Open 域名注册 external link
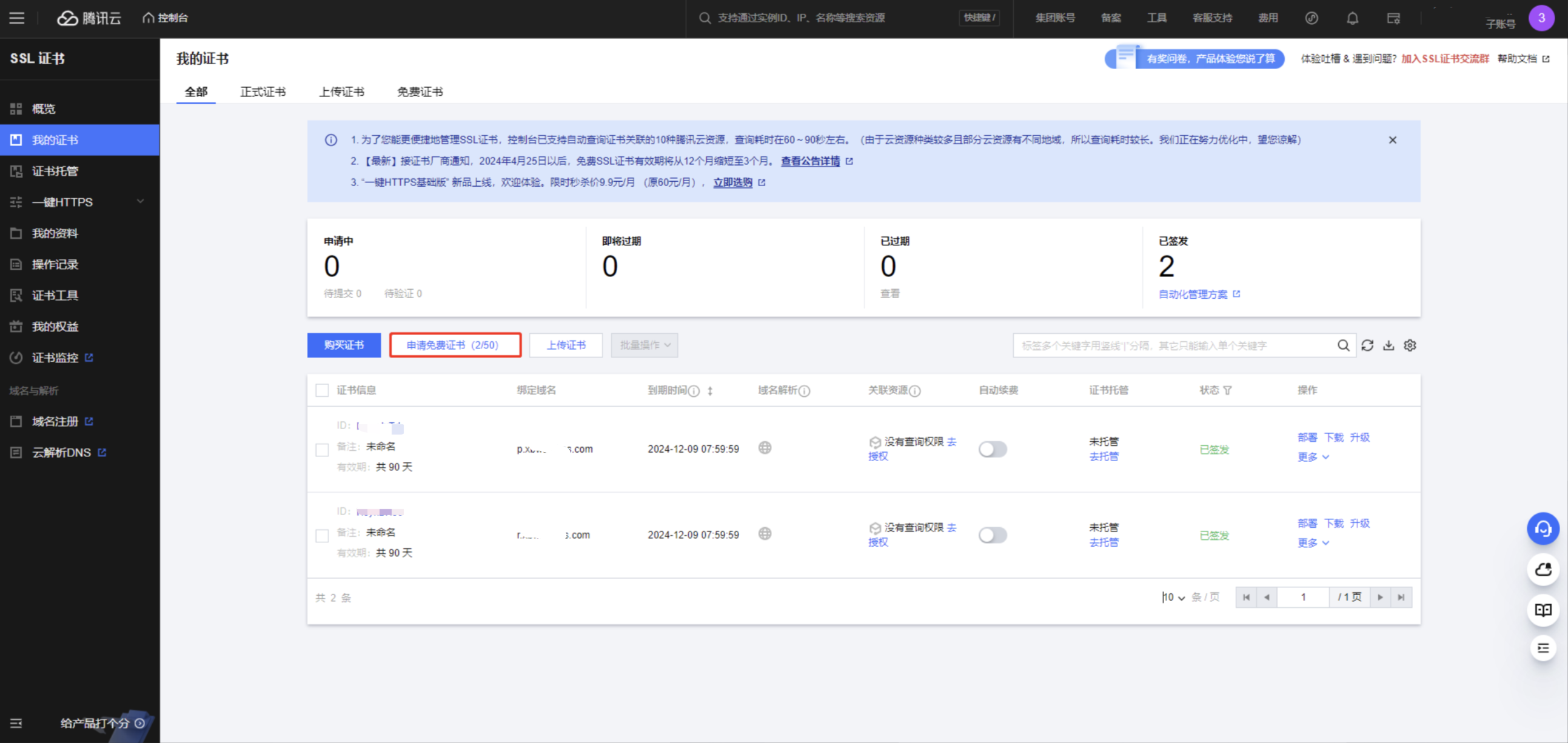1568x743 pixels. tap(80, 421)
